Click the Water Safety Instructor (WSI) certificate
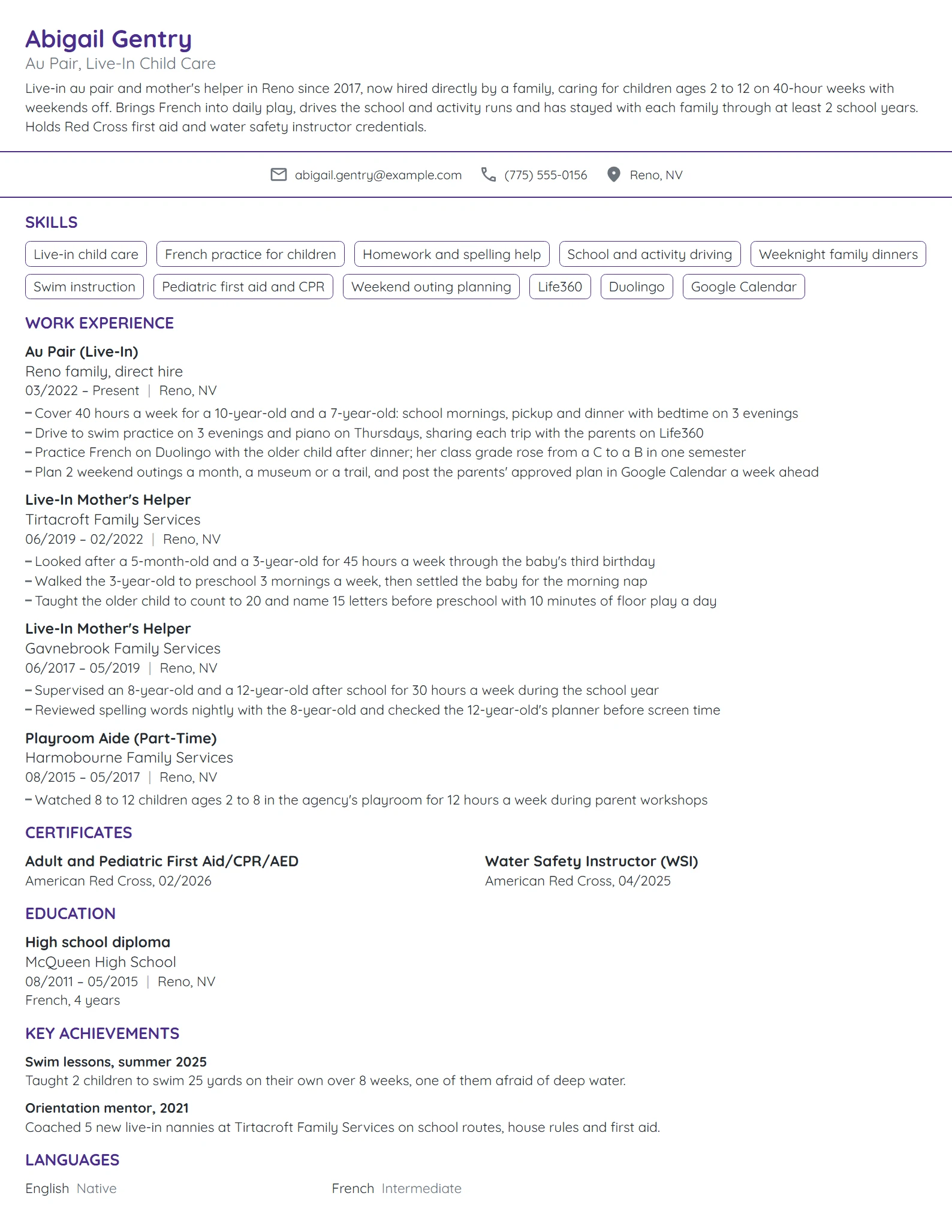The height and width of the screenshot is (1232, 952). pyautogui.click(x=592, y=862)
